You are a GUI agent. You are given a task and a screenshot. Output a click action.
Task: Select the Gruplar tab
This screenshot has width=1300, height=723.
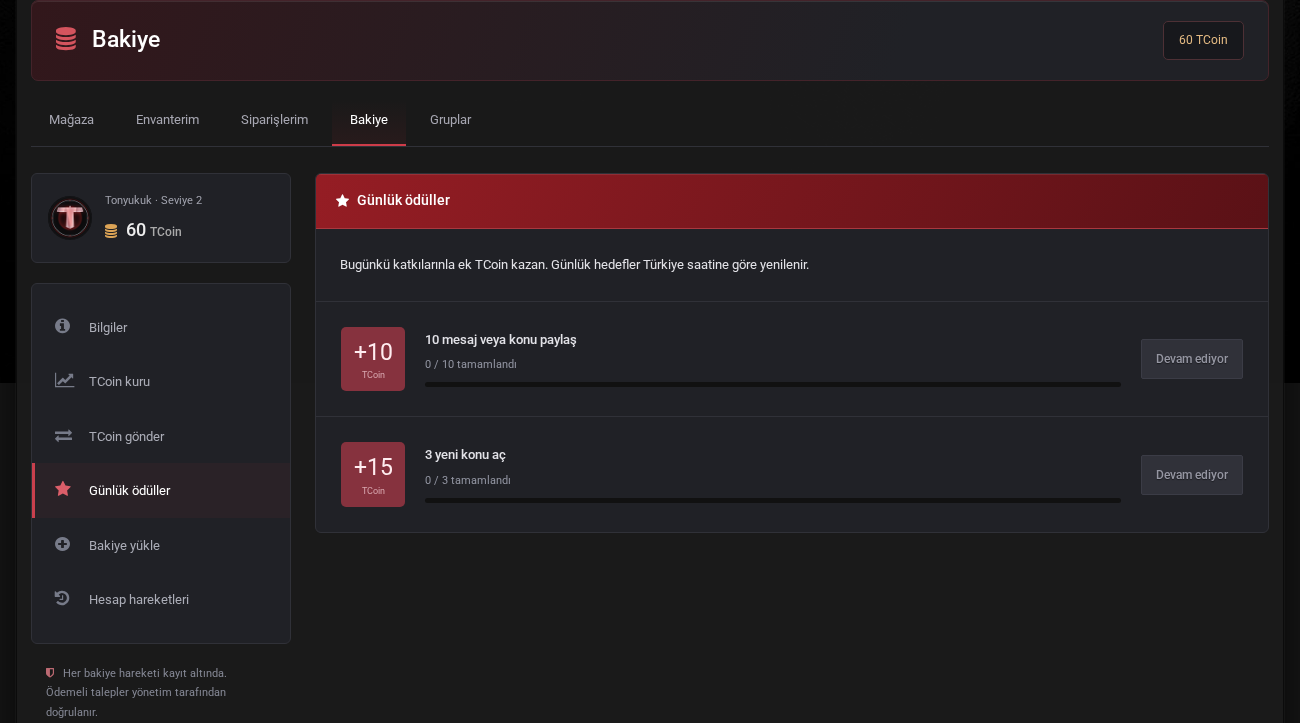tap(450, 120)
